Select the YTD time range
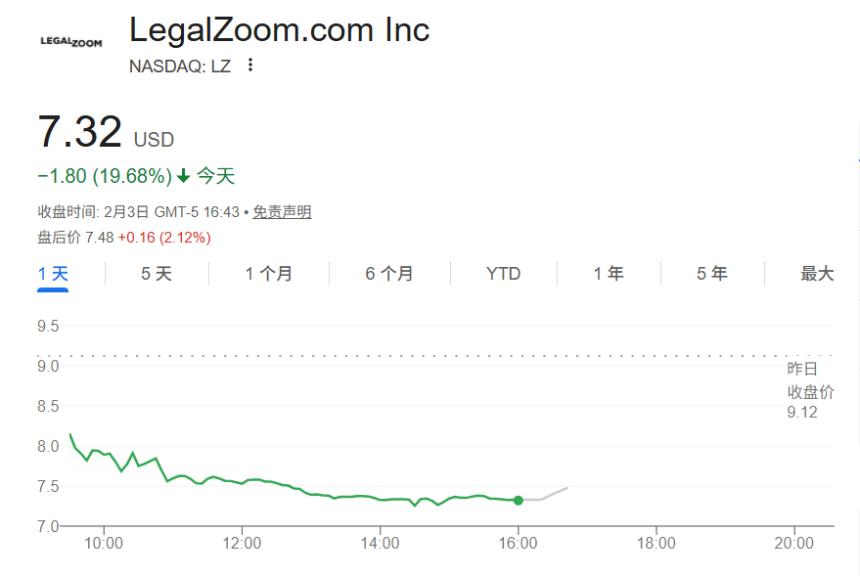This screenshot has height=576, width=860. [503, 272]
